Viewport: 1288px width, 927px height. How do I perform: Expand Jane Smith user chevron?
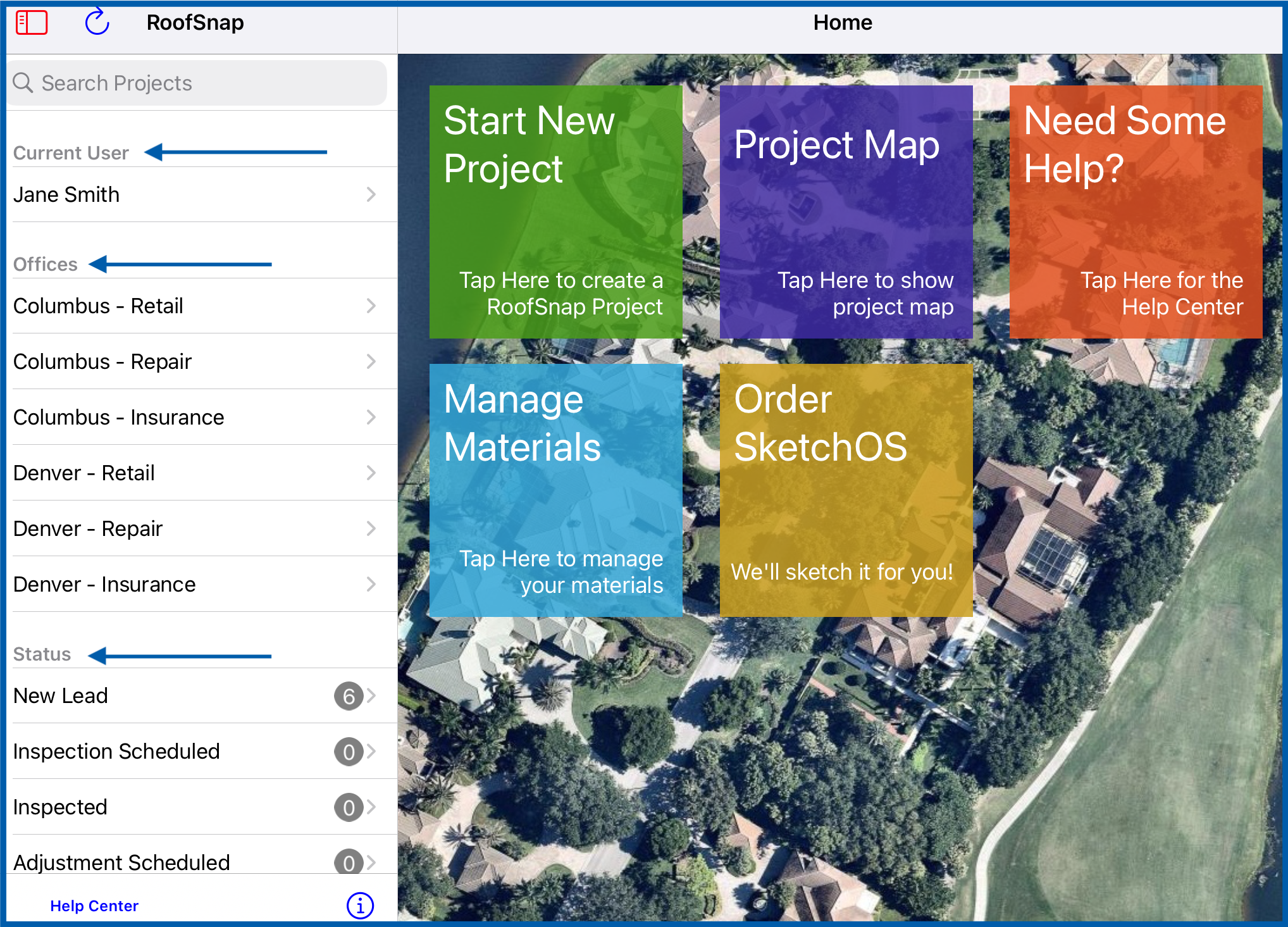[371, 194]
